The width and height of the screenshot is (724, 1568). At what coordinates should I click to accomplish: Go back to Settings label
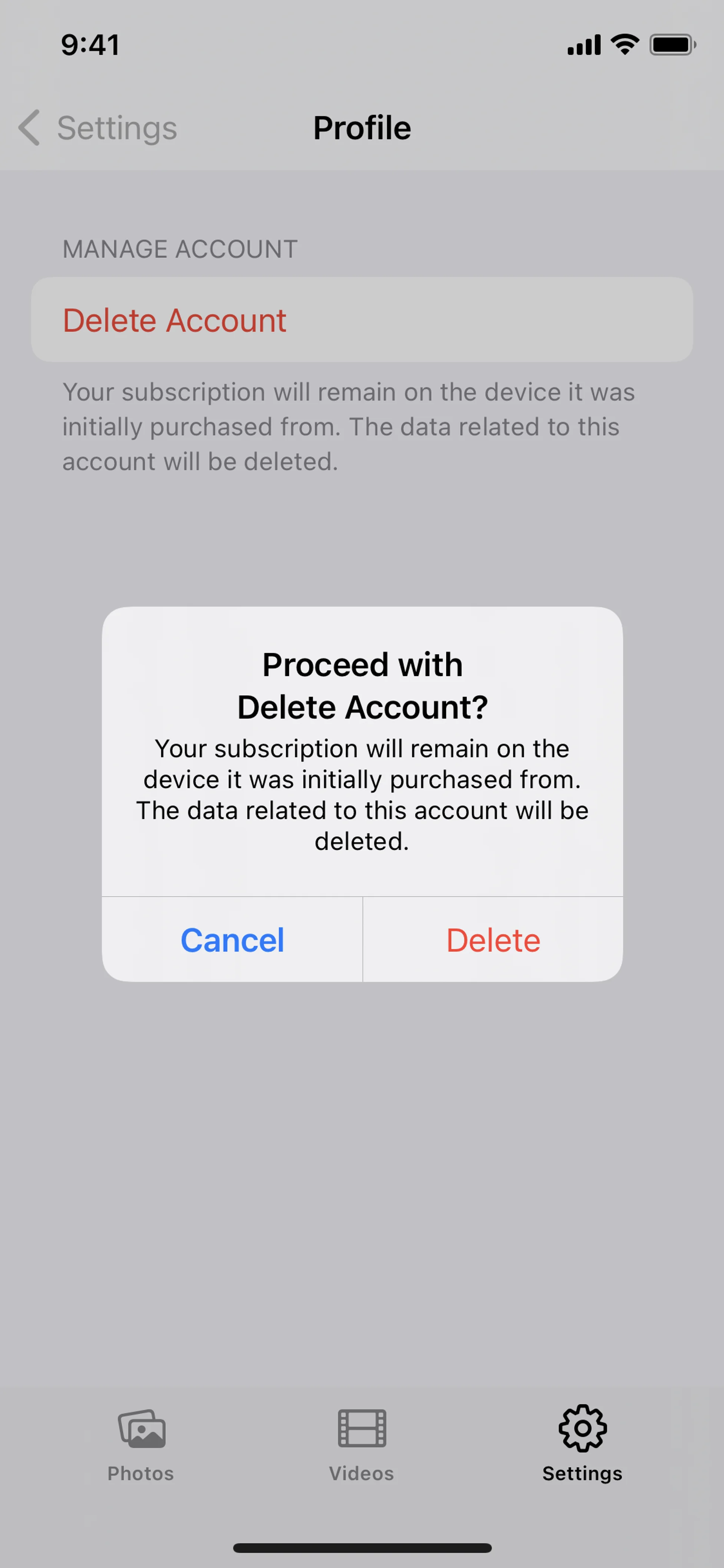(x=117, y=128)
